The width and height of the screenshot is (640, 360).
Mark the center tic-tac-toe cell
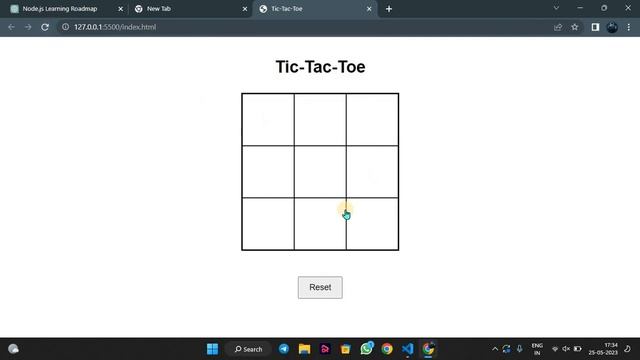click(320, 172)
